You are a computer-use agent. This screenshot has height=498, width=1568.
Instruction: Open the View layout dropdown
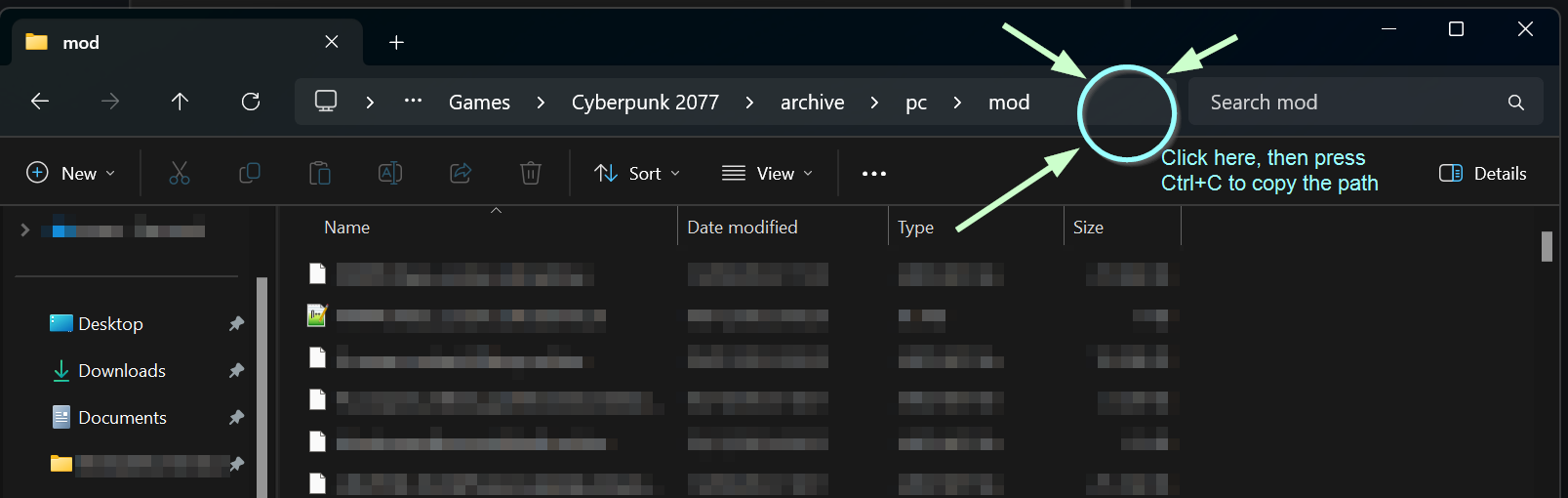(x=767, y=174)
